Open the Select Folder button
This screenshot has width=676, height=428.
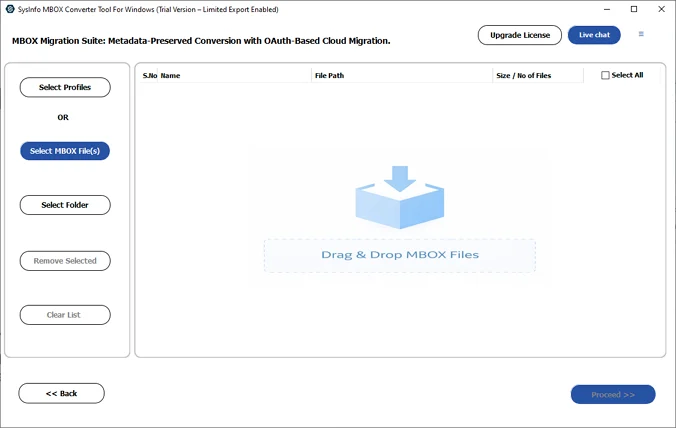(65, 205)
